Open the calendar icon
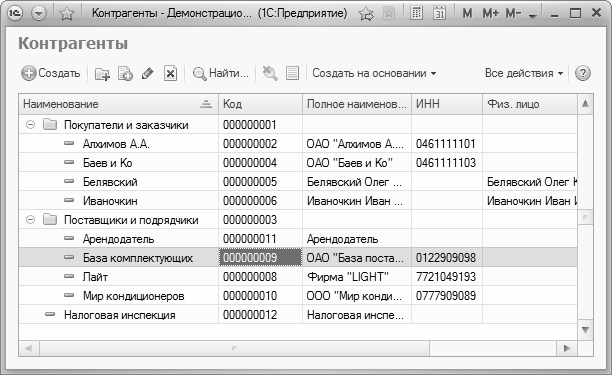The width and height of the screenshot is (612, 375). tap(439, 13)
